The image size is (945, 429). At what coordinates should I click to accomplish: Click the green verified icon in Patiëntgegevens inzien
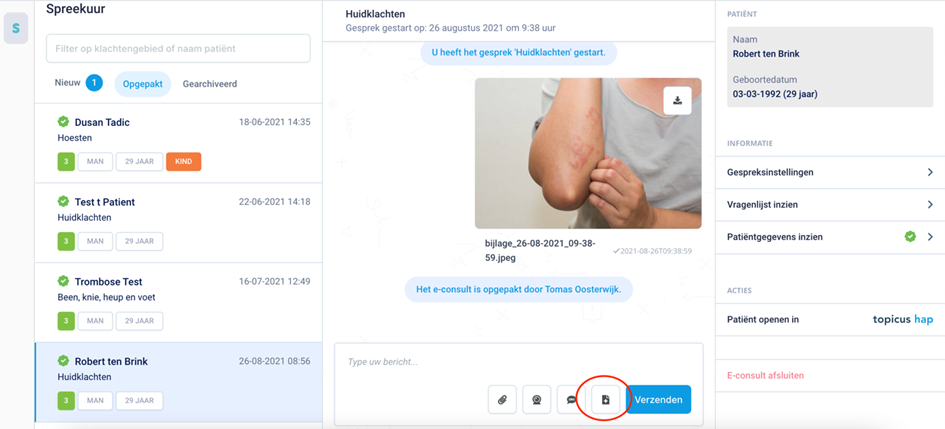tap(910, 237)
